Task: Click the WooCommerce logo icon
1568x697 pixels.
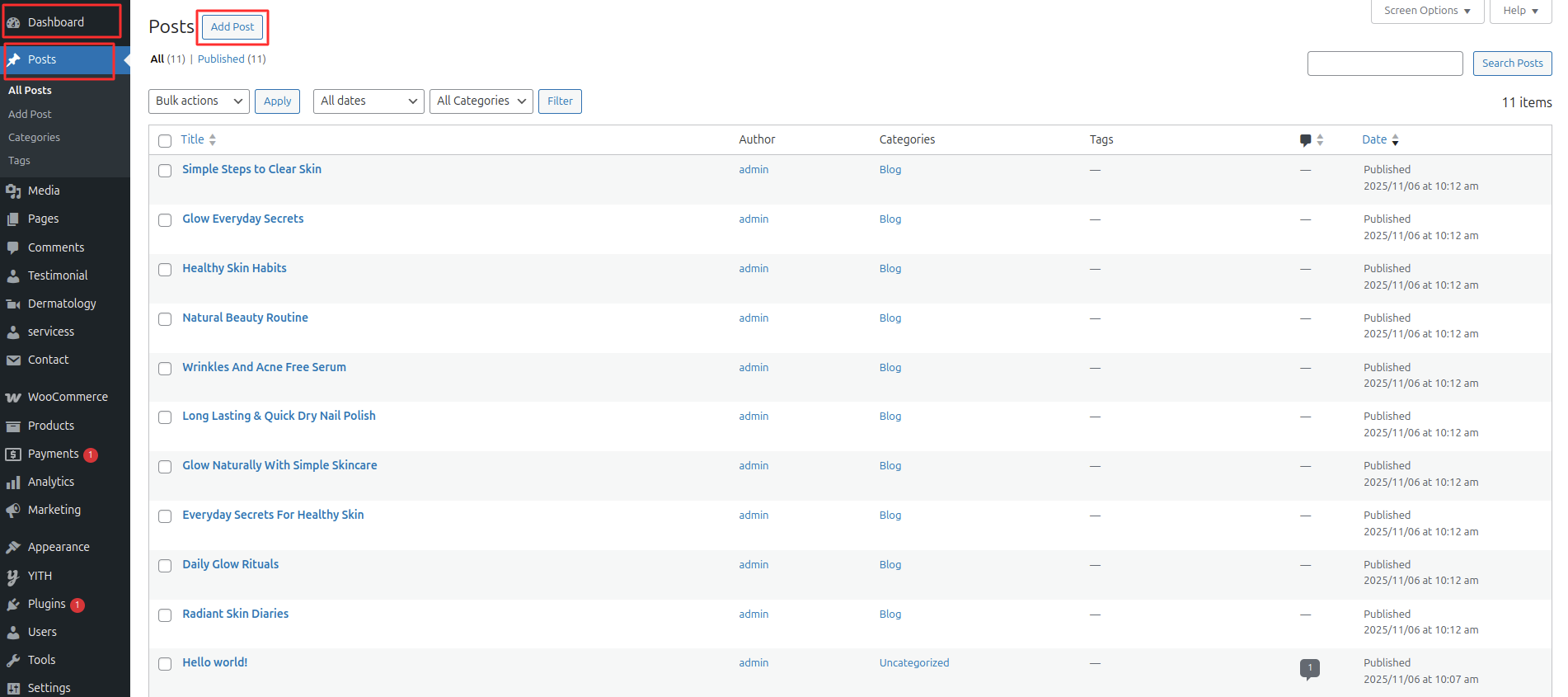Action: (13, 397)
